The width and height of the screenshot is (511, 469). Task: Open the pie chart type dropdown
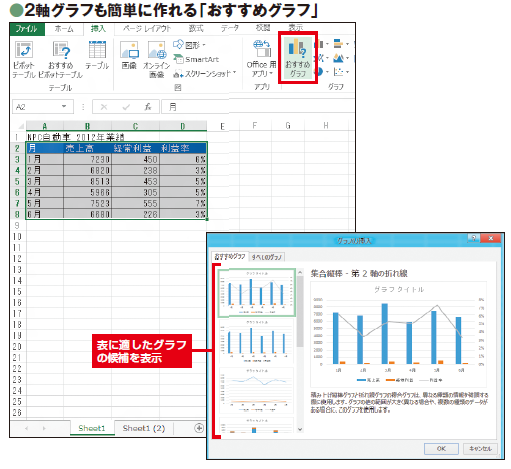point(322,72)
